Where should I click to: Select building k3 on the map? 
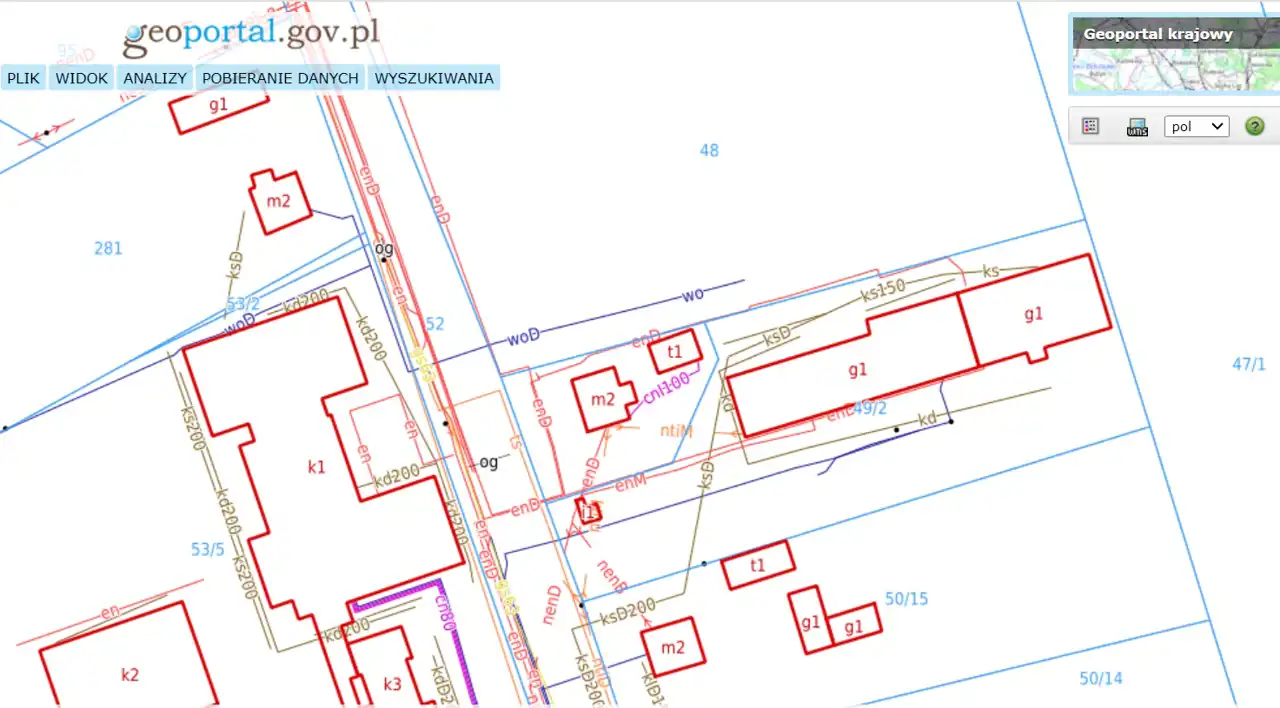pos(392,684)
